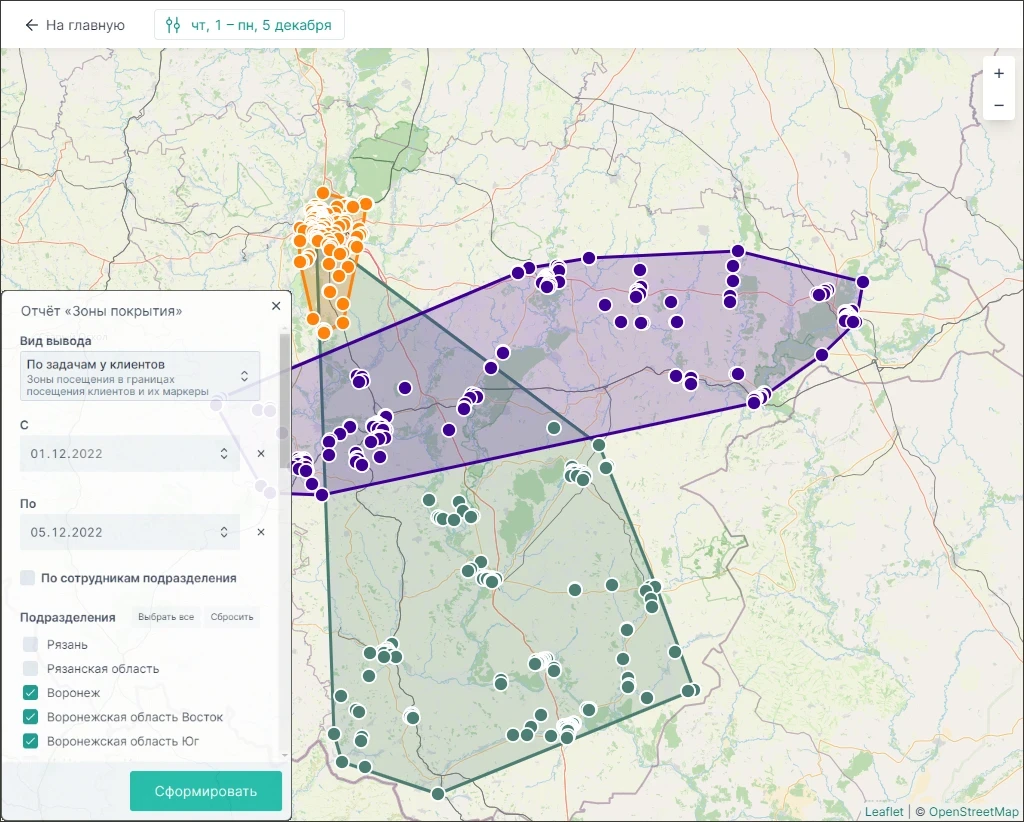Click the Выбрать все button

166,617
